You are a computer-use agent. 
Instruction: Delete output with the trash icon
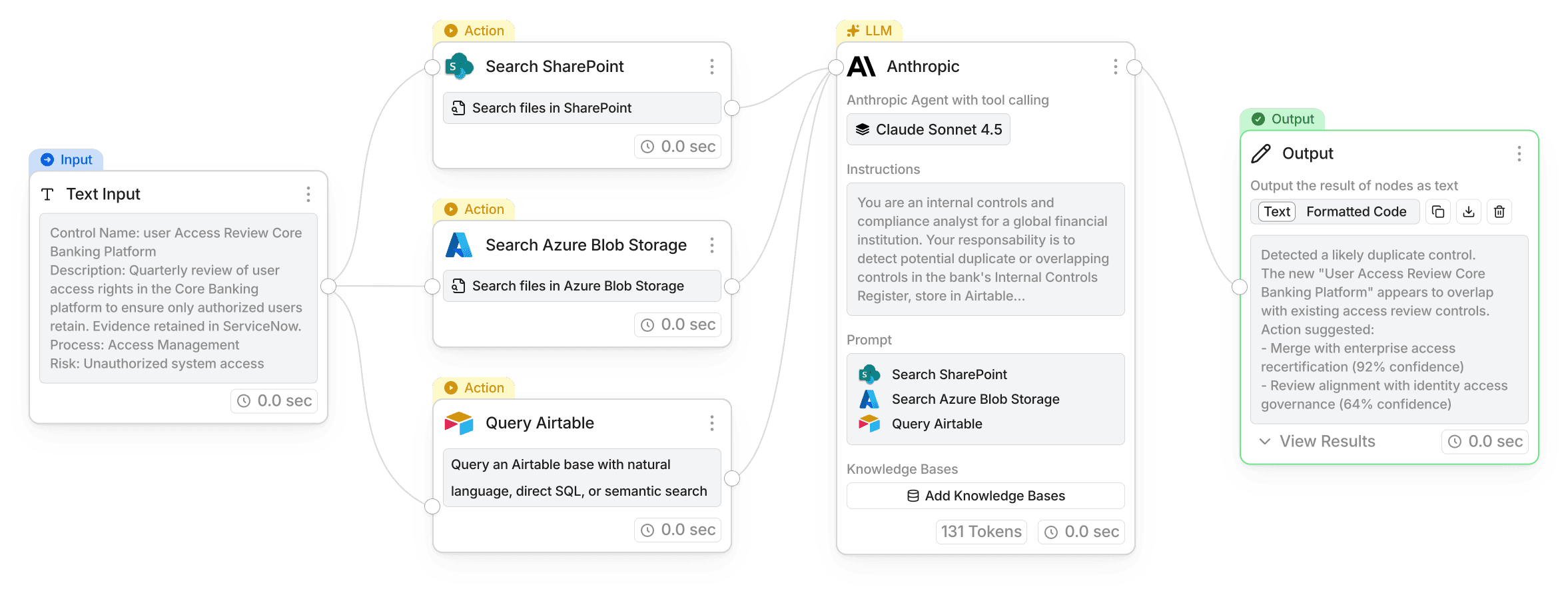click(x=1499, y=212)
